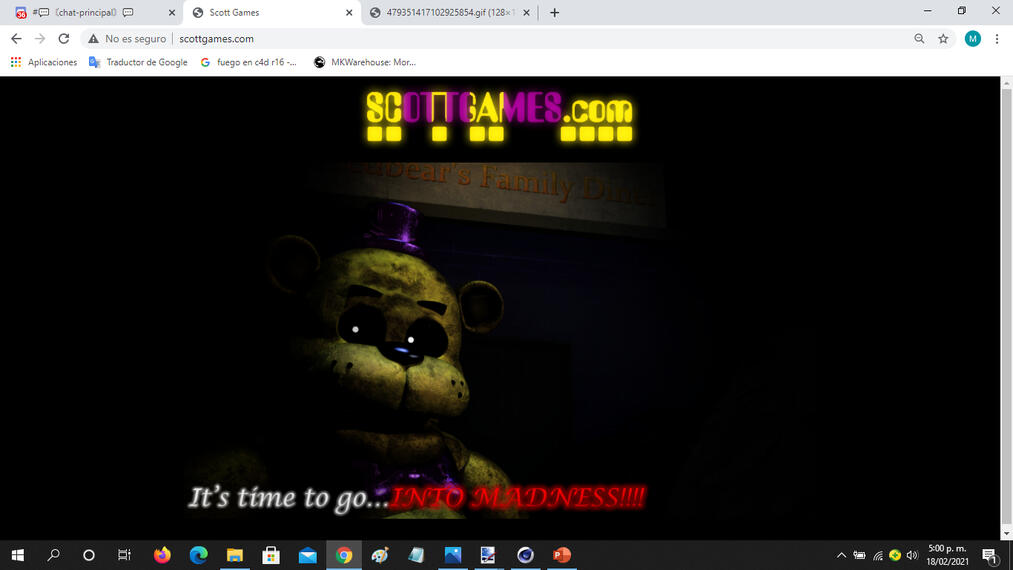Click the "It's time to go..." text

tap(289, 498)
